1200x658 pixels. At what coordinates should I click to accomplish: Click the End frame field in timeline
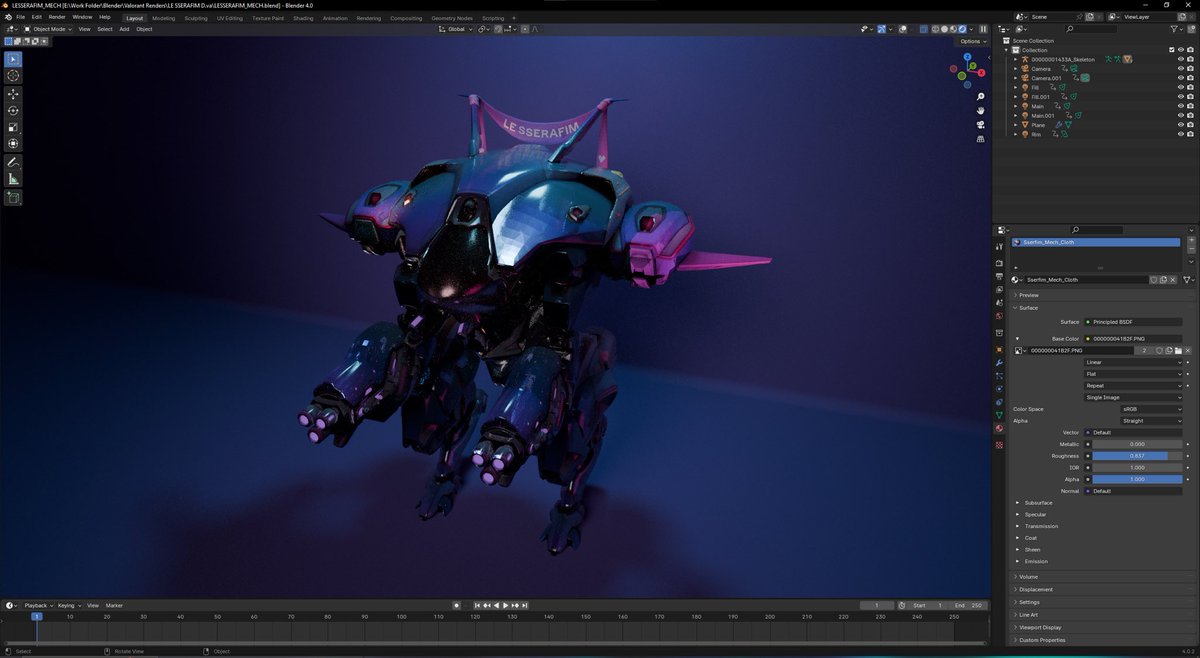coord(969,605)
